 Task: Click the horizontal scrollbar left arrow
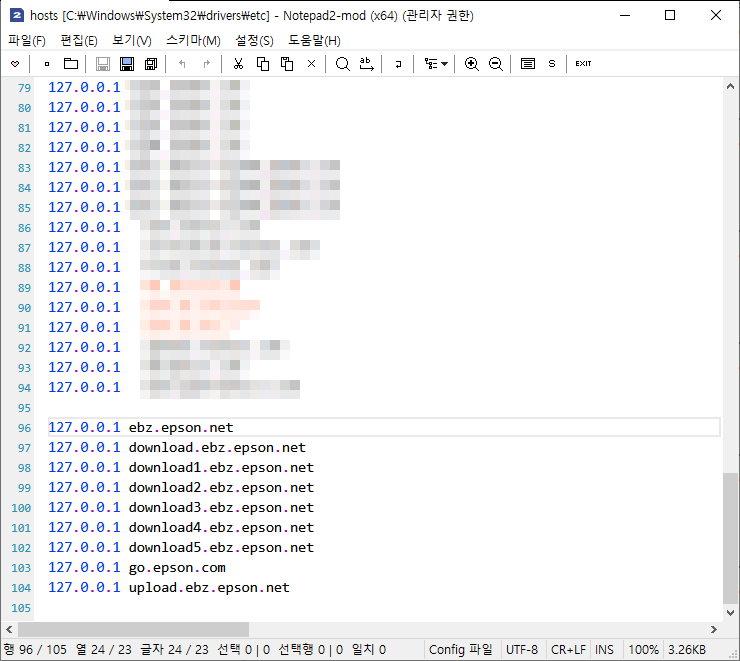[x=9, y=629]
